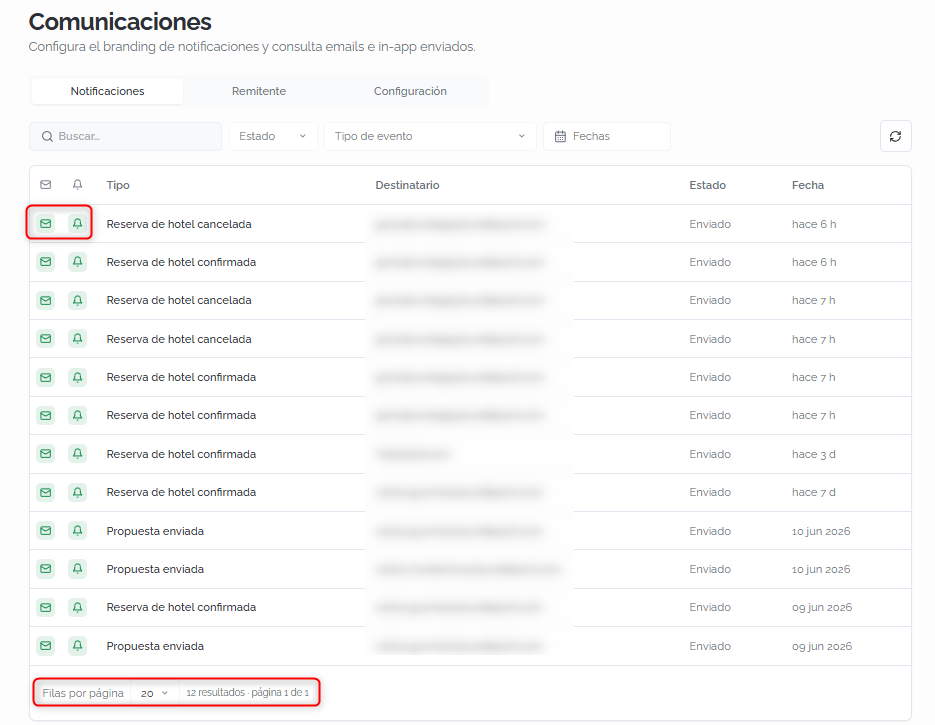Click the bell icon in table header
This screenshot has width=935, height=725.
[78, 185]
